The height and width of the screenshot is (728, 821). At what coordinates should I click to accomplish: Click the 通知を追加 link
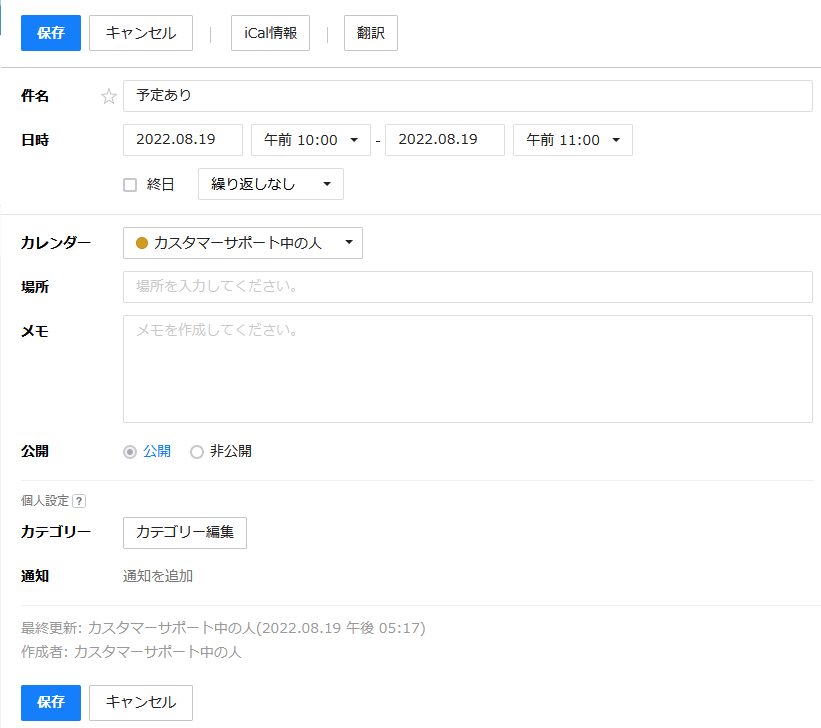158,576
